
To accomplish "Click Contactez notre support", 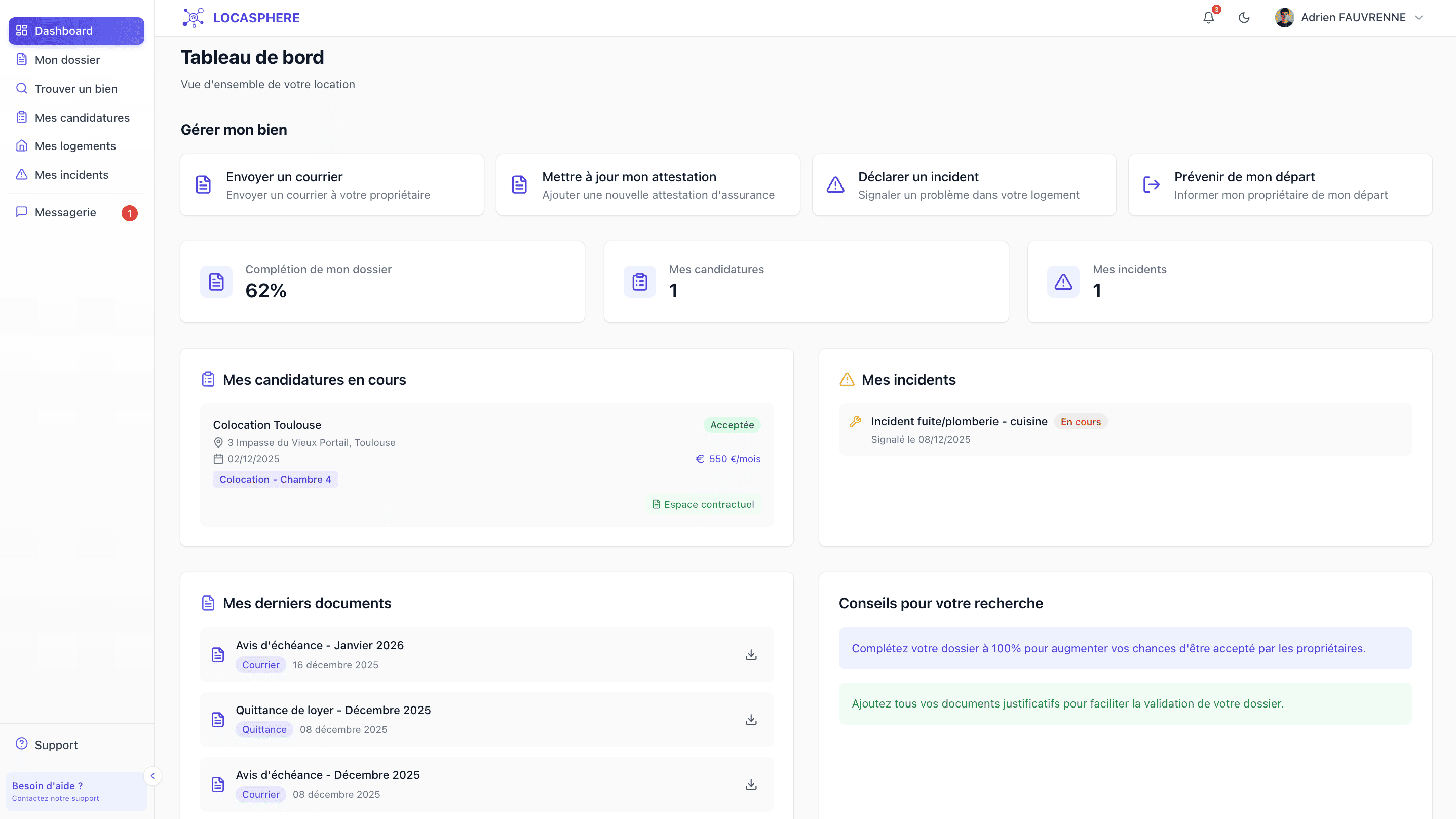I will (56, 798).
